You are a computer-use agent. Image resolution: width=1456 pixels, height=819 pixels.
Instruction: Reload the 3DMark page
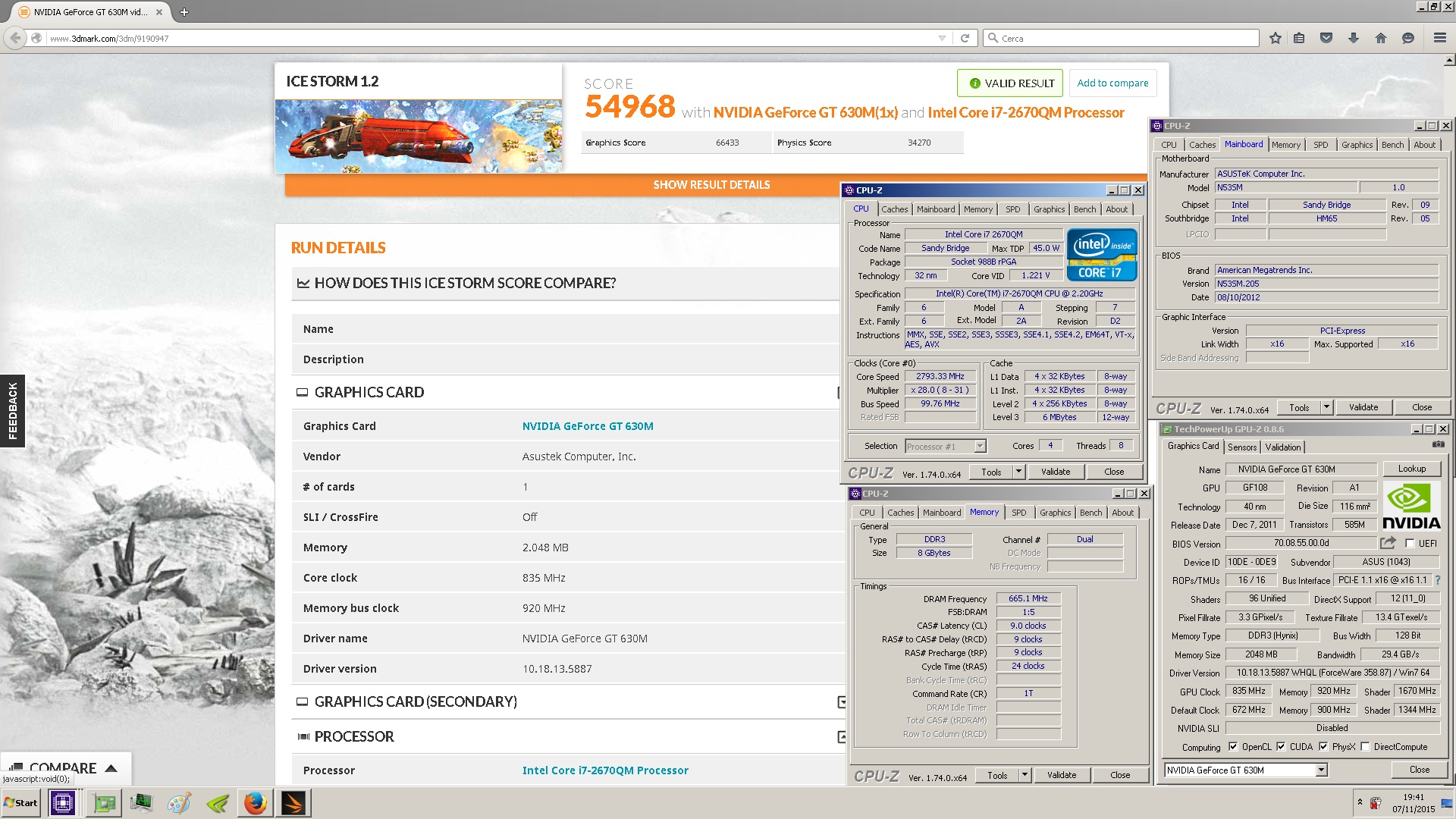pyautogui.click(x=965, y=38)
